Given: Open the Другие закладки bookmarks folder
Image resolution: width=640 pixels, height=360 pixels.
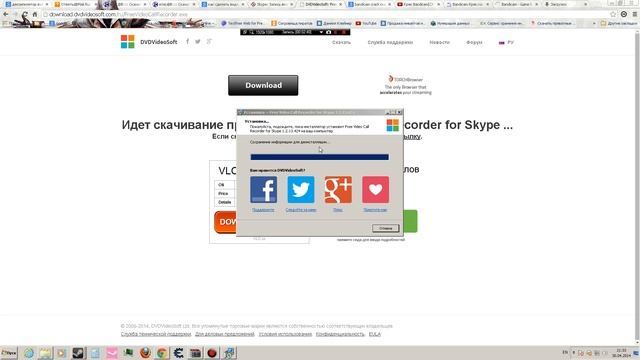Looking at the screenshot, I should coord(618,23).
